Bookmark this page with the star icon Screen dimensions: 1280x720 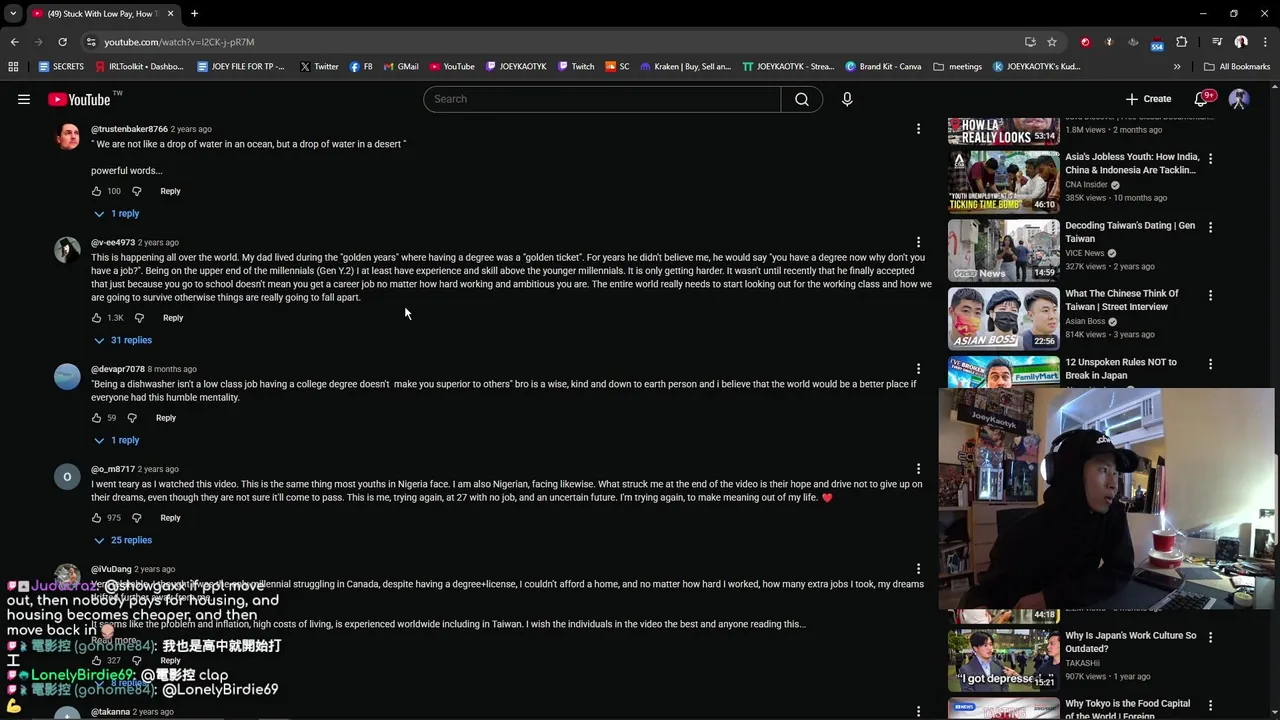[x=1052, y=42]
